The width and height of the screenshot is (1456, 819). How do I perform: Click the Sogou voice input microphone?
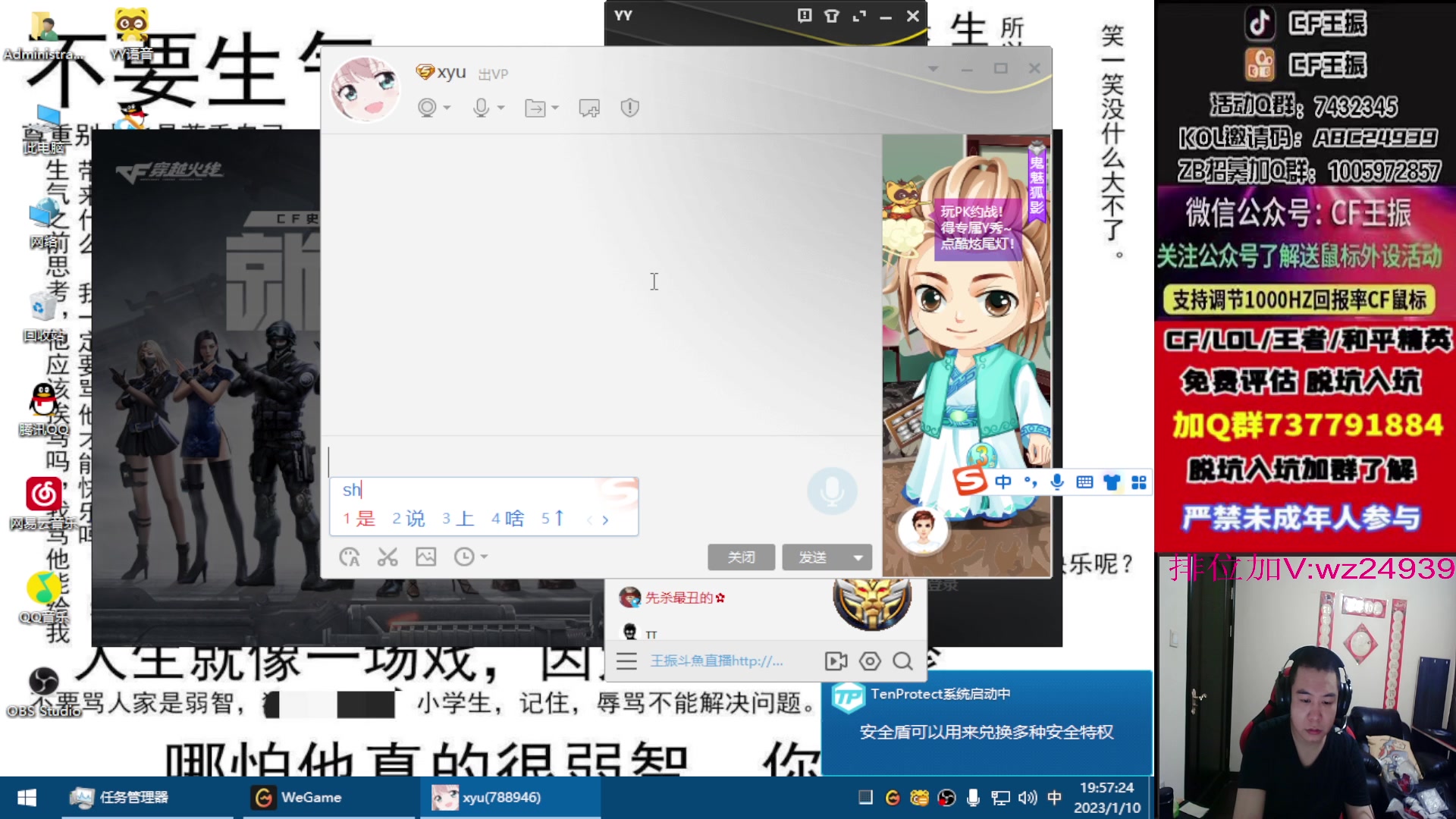tap(1057, 482)
